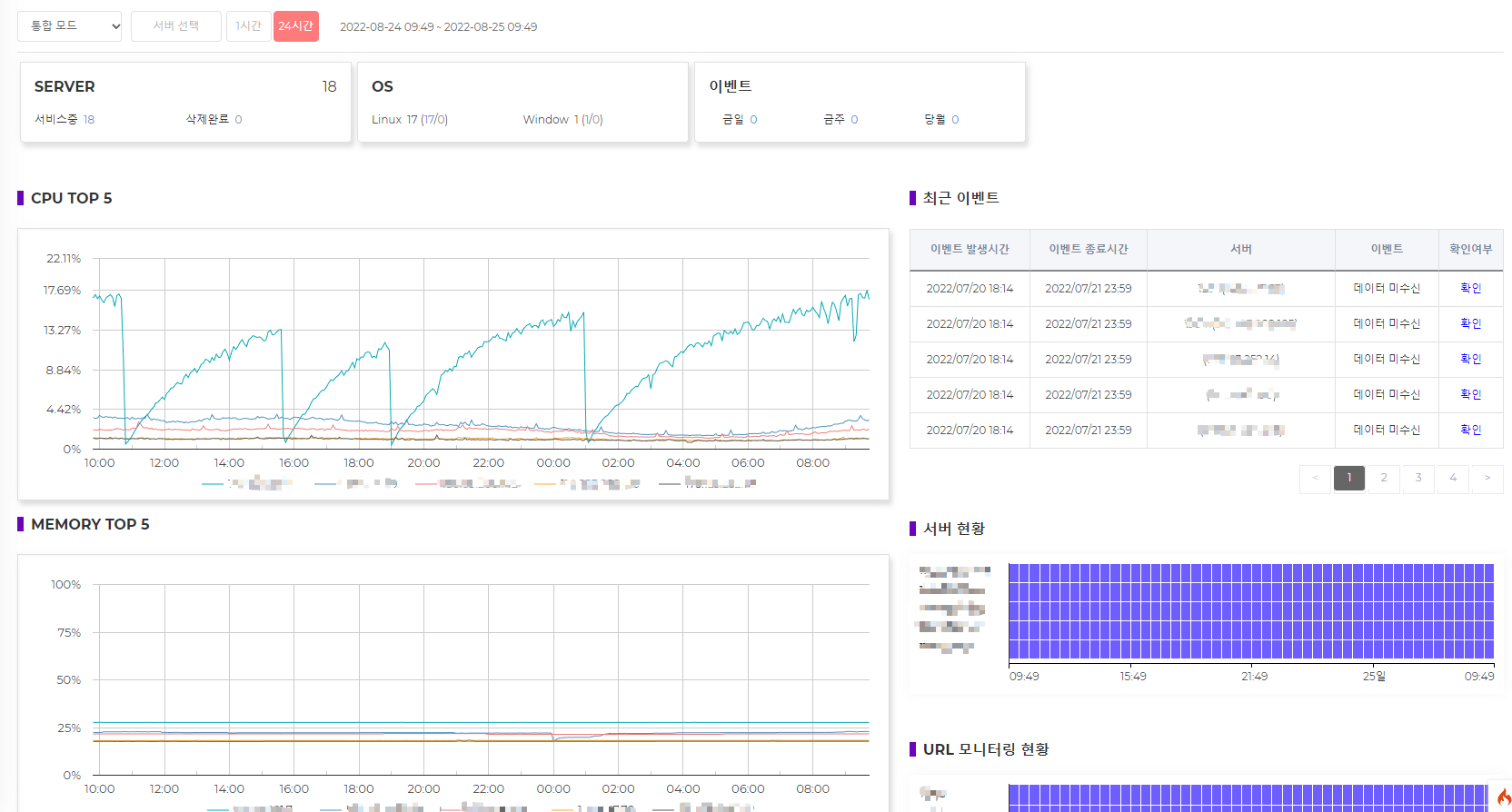Select the Linux 17 (17/0) entry
This screenshot has width=1512, height=812.
pyautogui.click(x=410, y=119)
